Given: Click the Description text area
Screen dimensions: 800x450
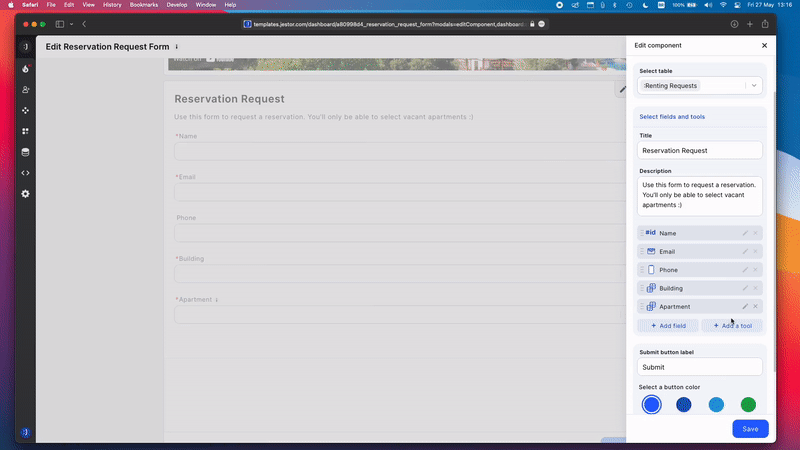Looking at the screenshot, I should click(699, 196).
